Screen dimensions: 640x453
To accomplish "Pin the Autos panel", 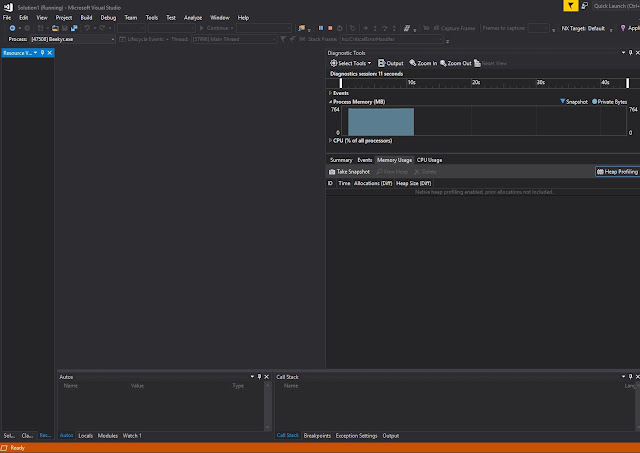I will [x=259, y=377].
